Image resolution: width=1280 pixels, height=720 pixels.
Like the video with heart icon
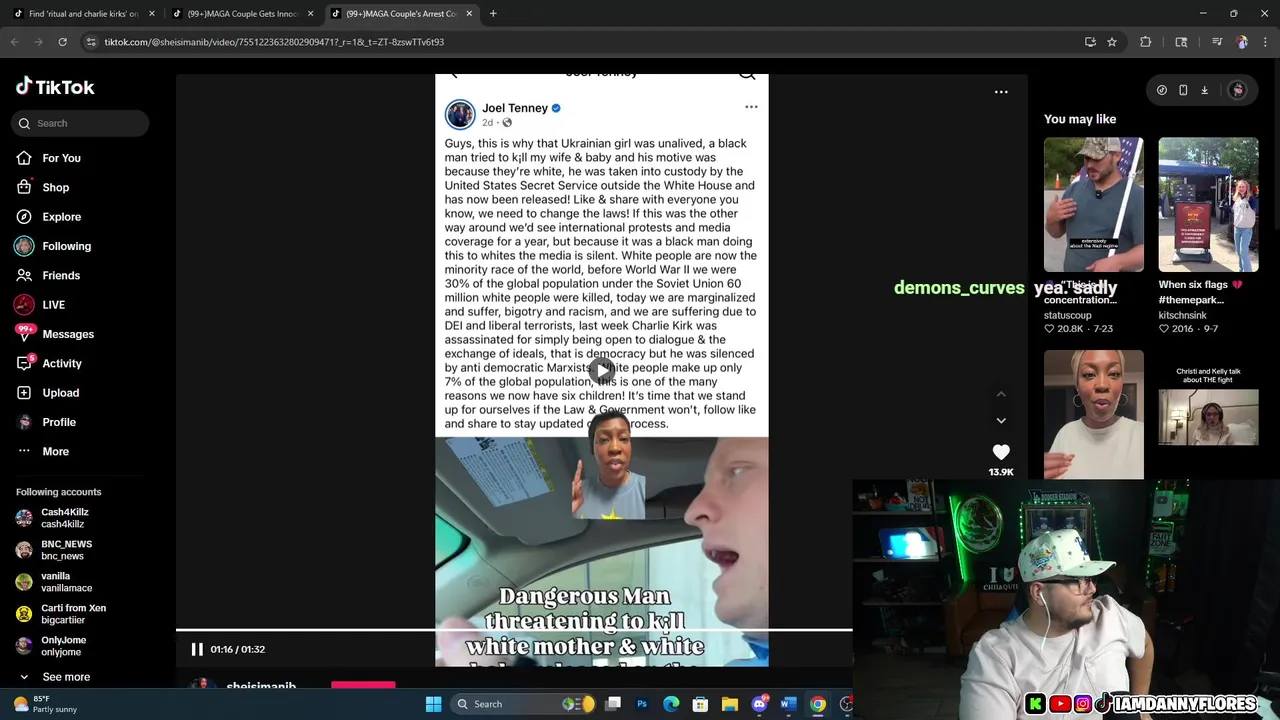[1001, 453]
